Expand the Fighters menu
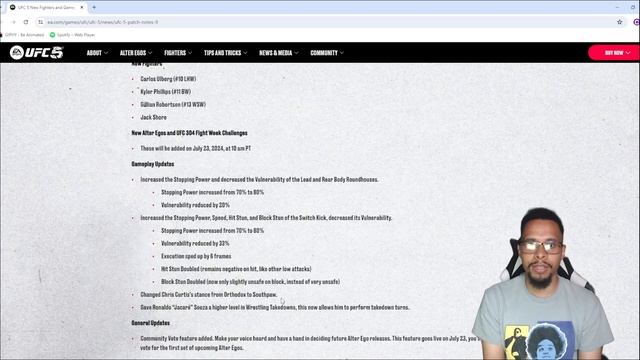 tap(178, 53)
